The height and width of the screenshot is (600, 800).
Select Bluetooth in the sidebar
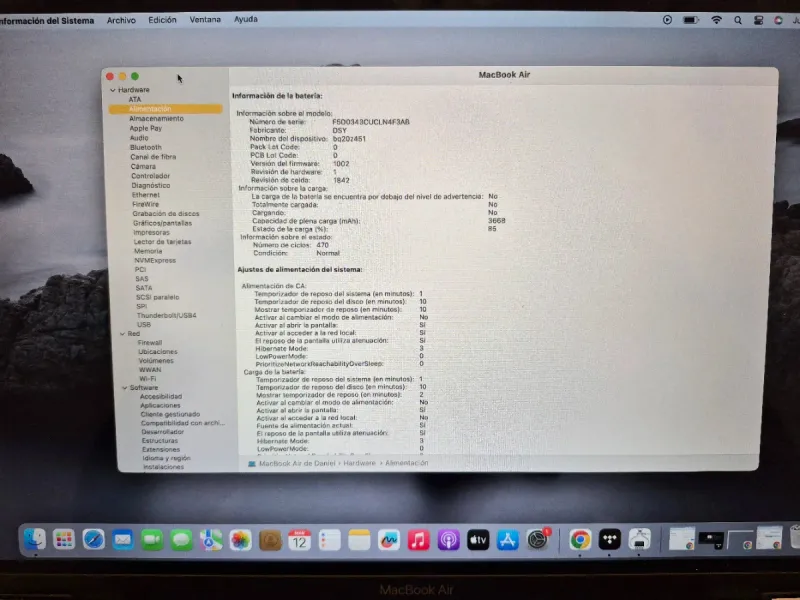tap(145, 147)
